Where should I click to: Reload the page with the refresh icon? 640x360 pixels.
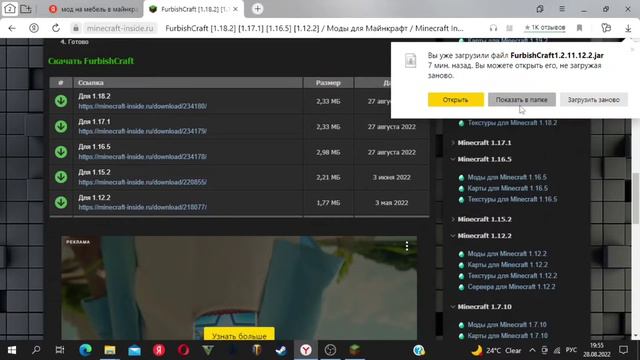(x=56, y=28)
